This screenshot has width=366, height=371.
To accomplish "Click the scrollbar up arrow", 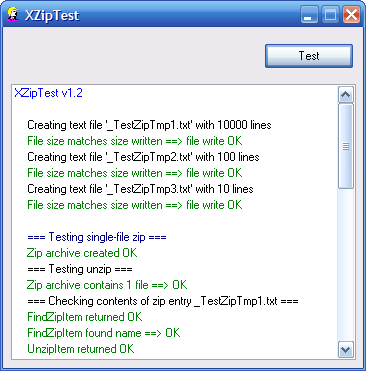I will (346, 94).
